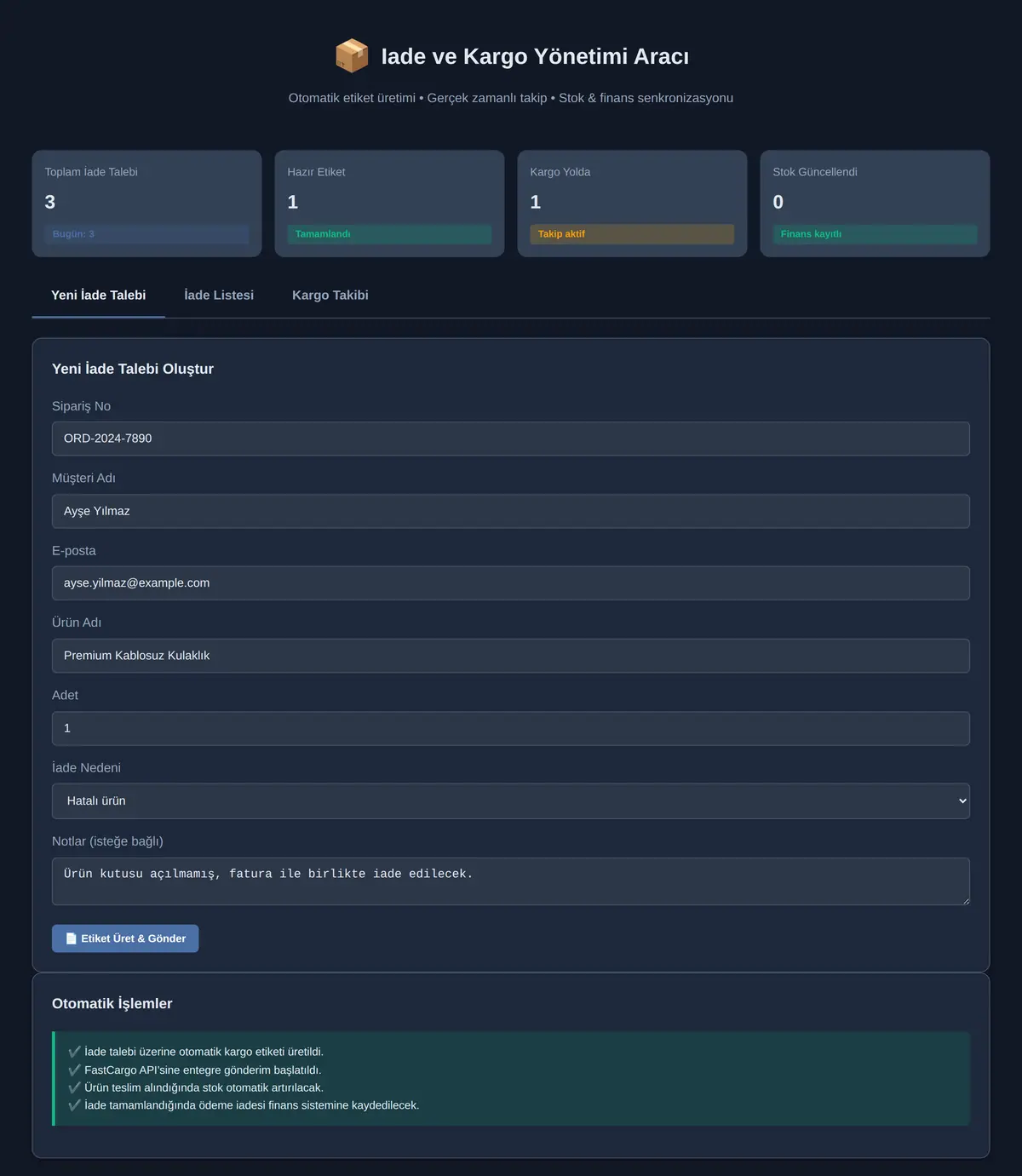The width and height of the screenshot is (1022, 1176).
Task: Focus the Müşteri Adı field
Action: point(511,511)
